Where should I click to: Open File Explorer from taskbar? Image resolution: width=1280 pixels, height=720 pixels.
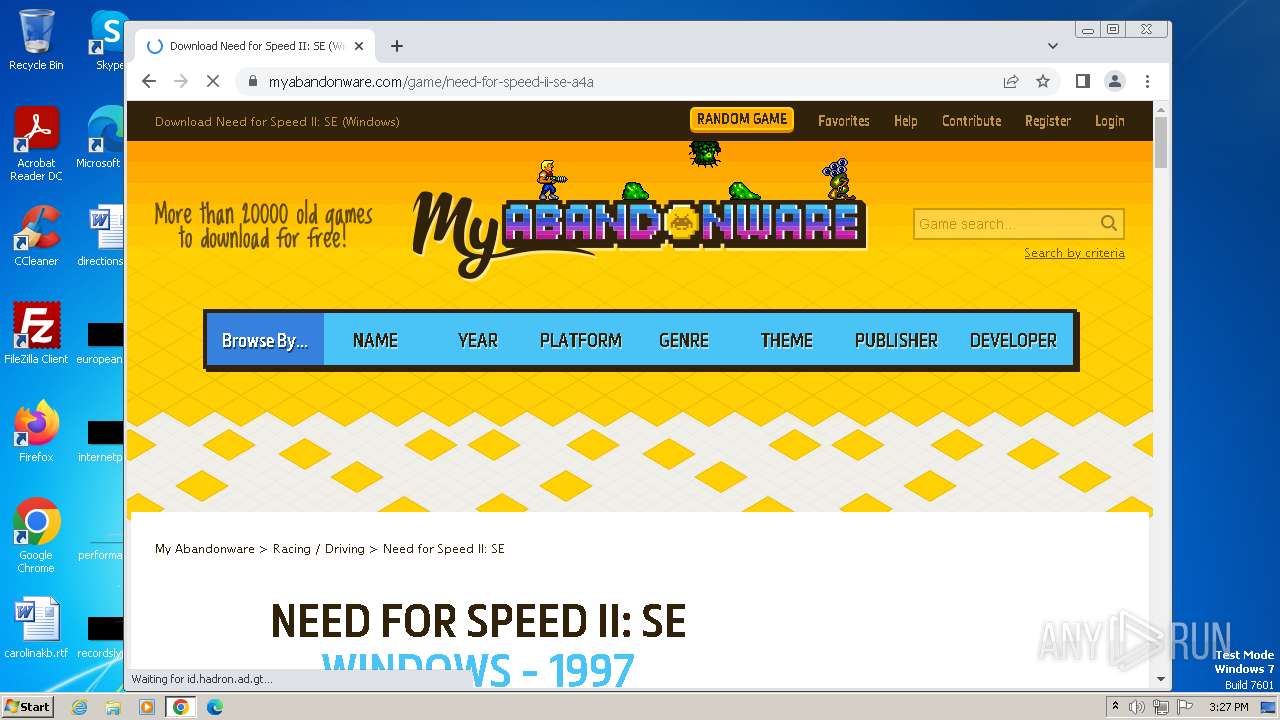[113, 707]
